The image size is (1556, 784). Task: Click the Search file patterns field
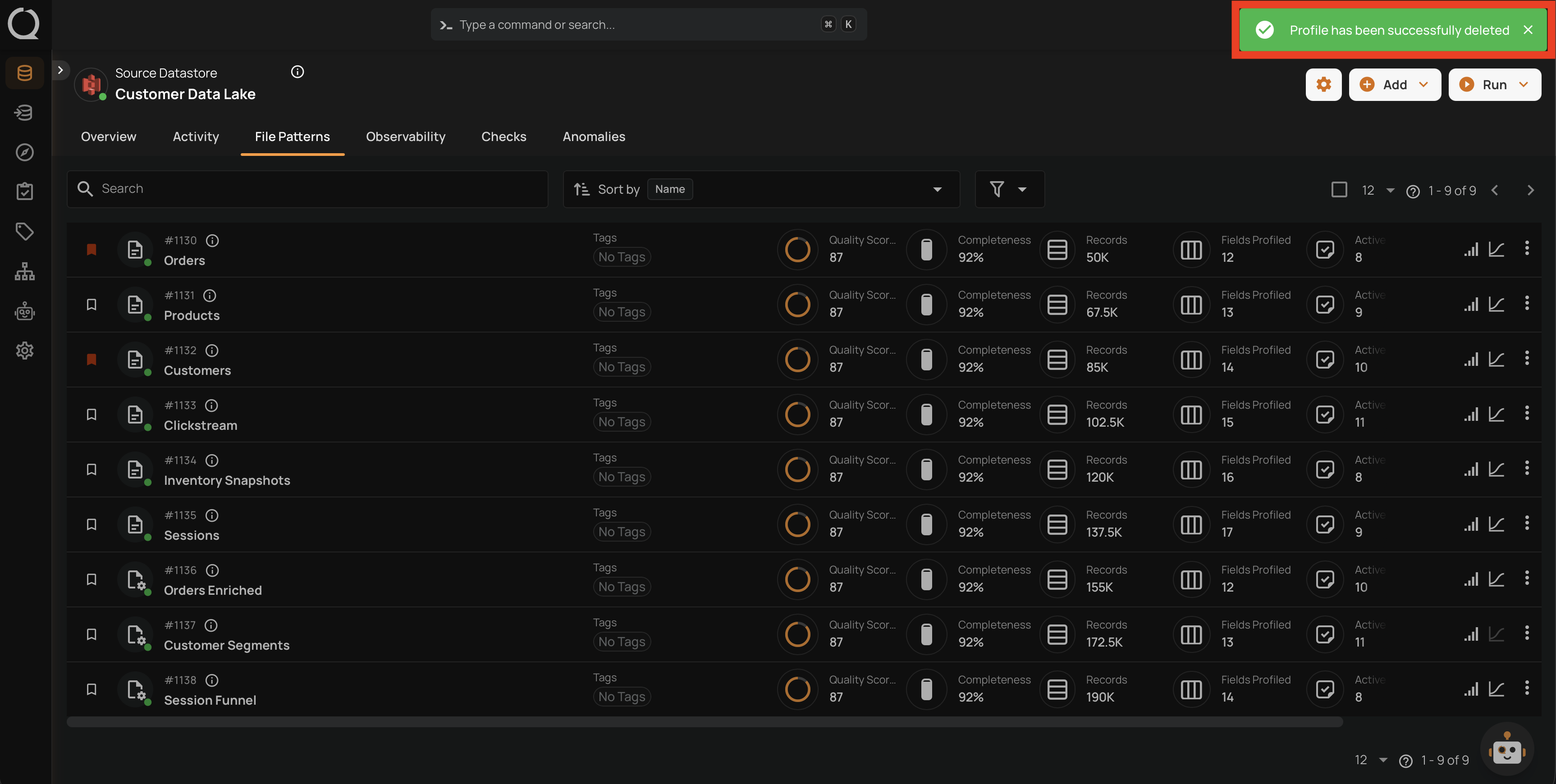pos(307,189)
